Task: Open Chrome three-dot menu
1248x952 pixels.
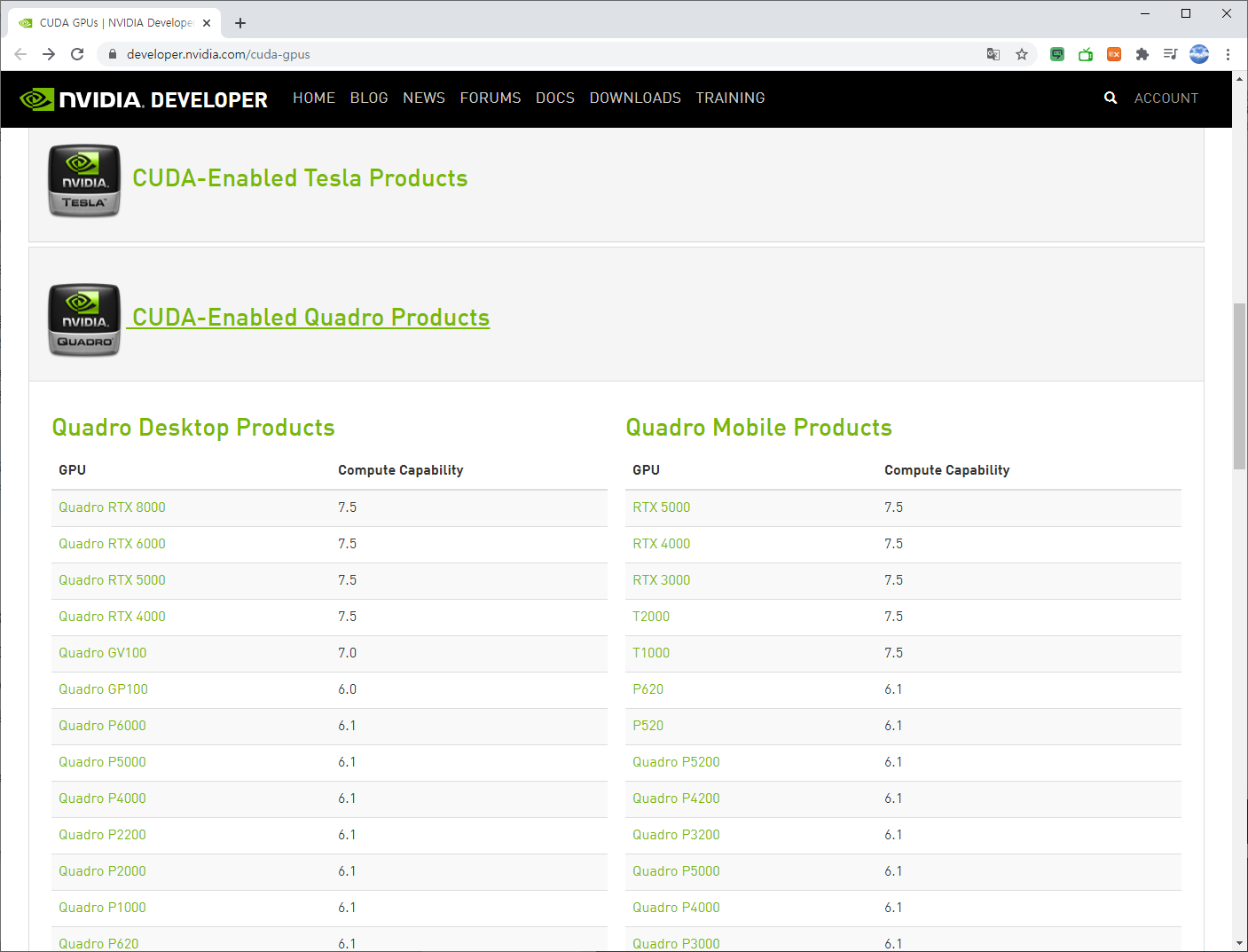Action: tap(1228, 54)
